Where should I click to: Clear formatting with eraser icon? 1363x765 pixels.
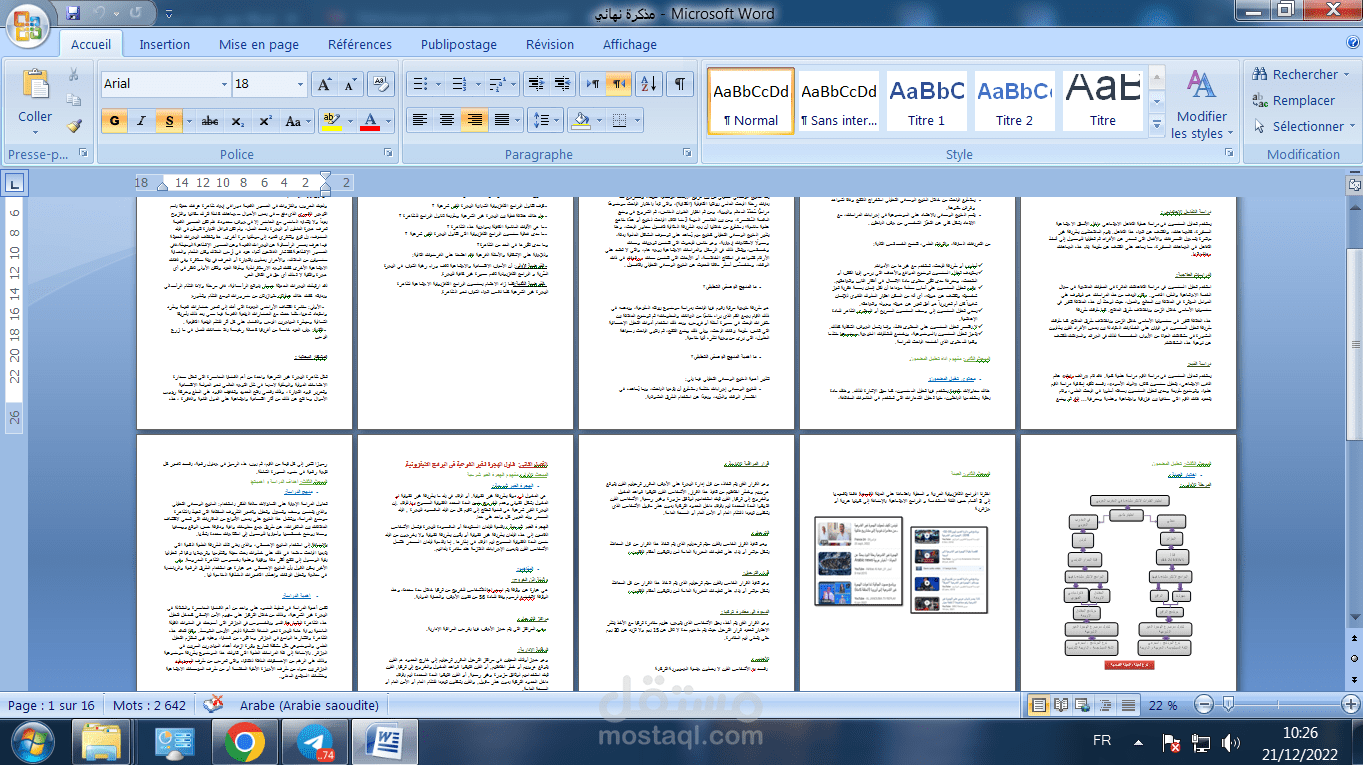tap(381, 84)
